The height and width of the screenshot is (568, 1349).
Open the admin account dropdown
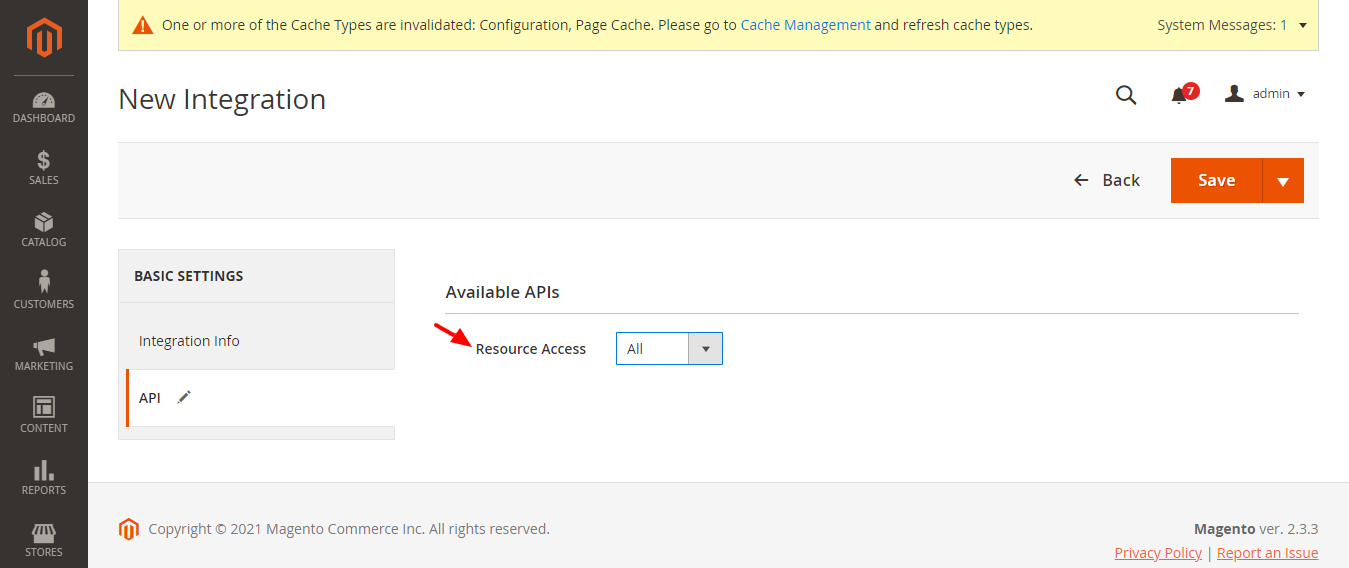(x=1266, y=94)
